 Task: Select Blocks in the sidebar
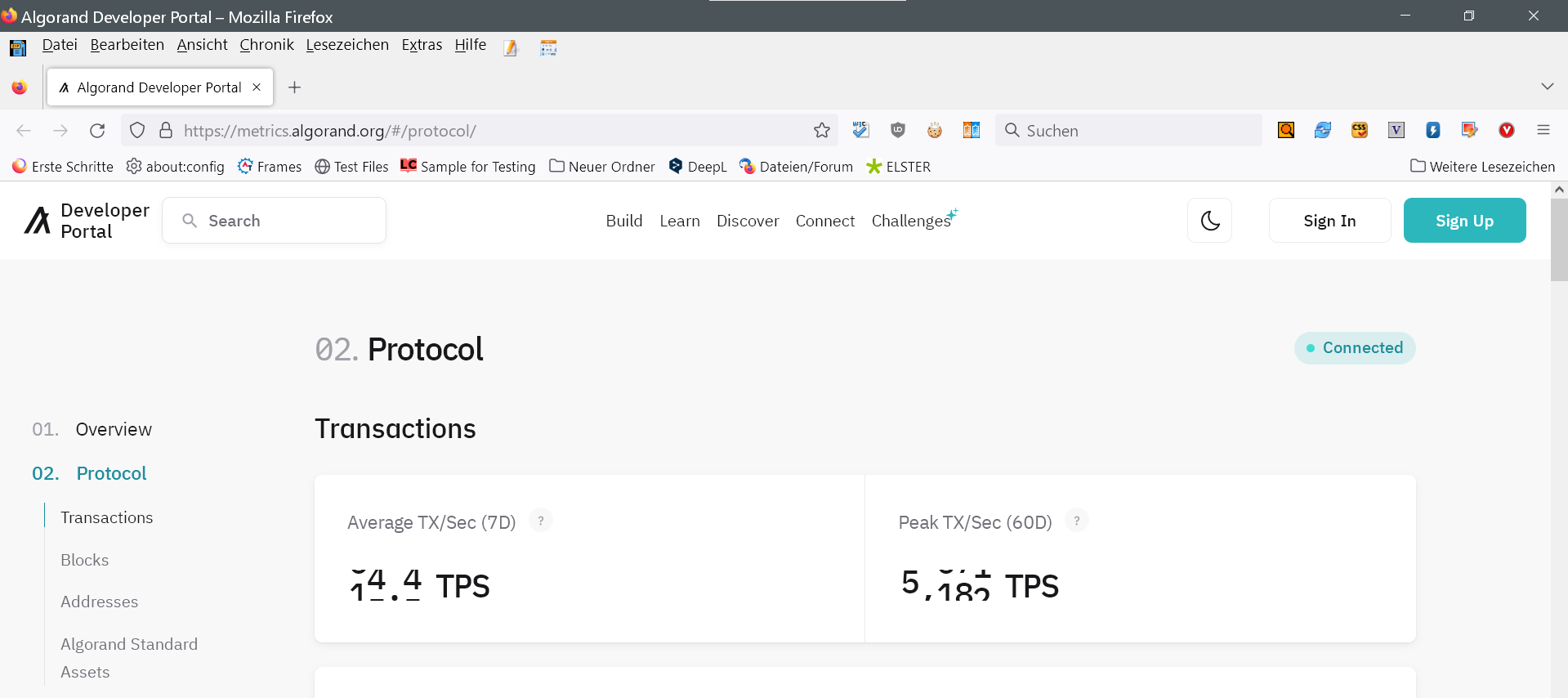point(84,560)
